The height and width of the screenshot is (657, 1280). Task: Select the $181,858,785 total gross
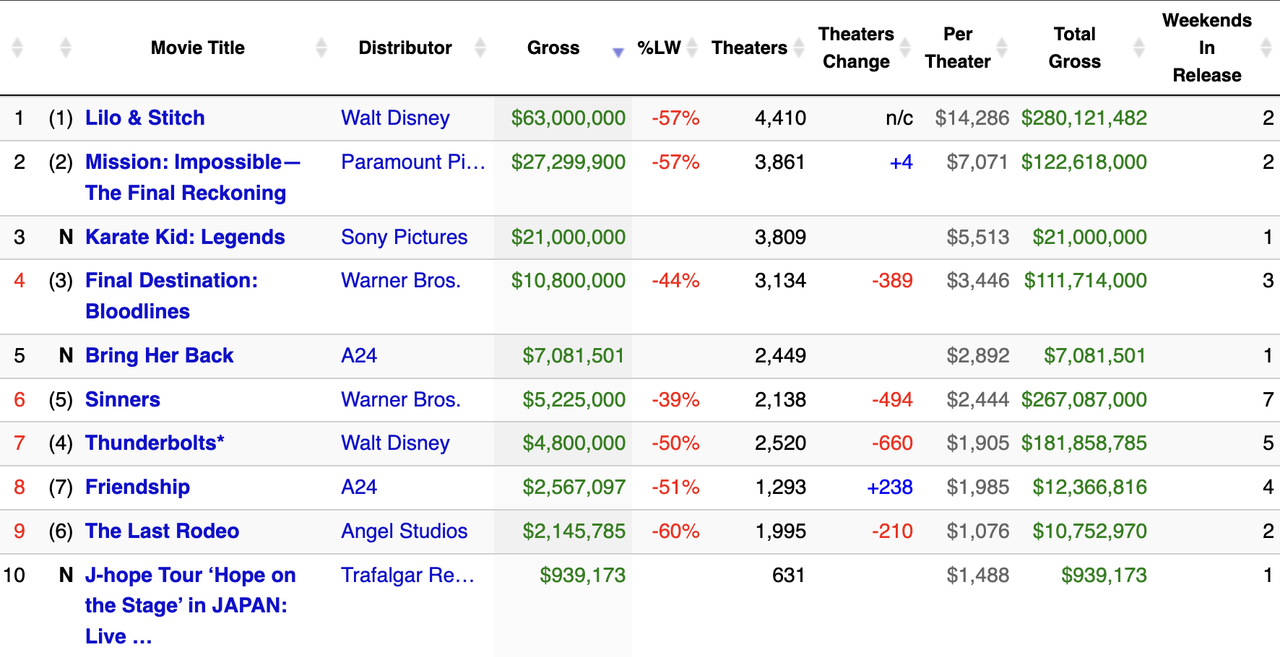(1084, 443)
